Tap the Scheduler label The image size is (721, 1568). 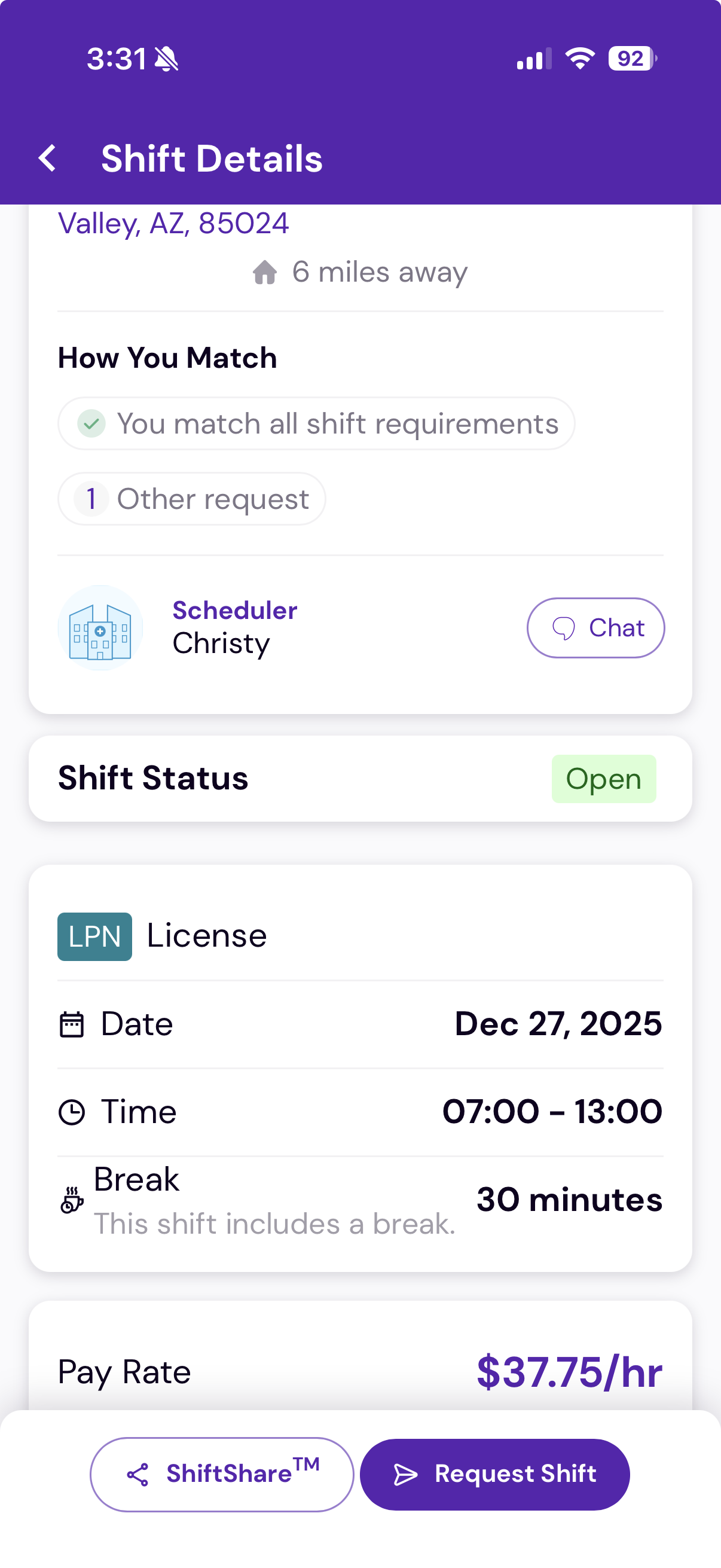235,610
